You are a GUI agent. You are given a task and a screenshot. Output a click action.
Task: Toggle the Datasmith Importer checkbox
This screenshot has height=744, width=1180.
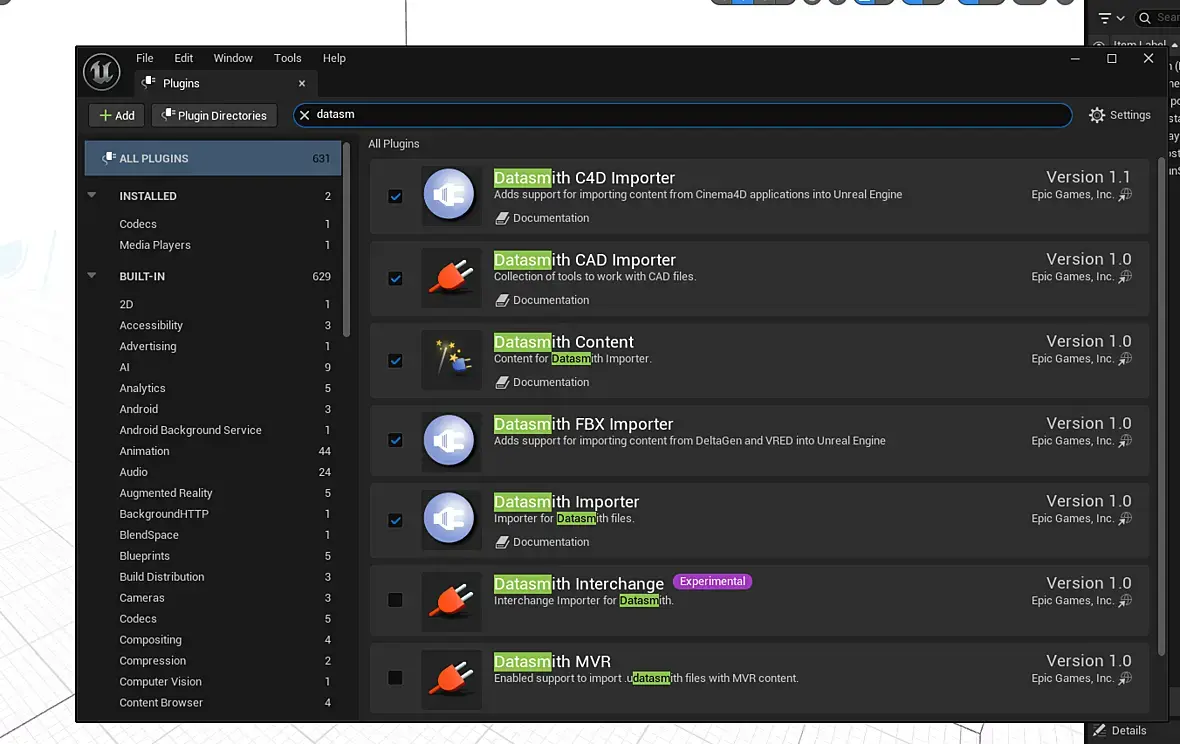coord(395,520)
